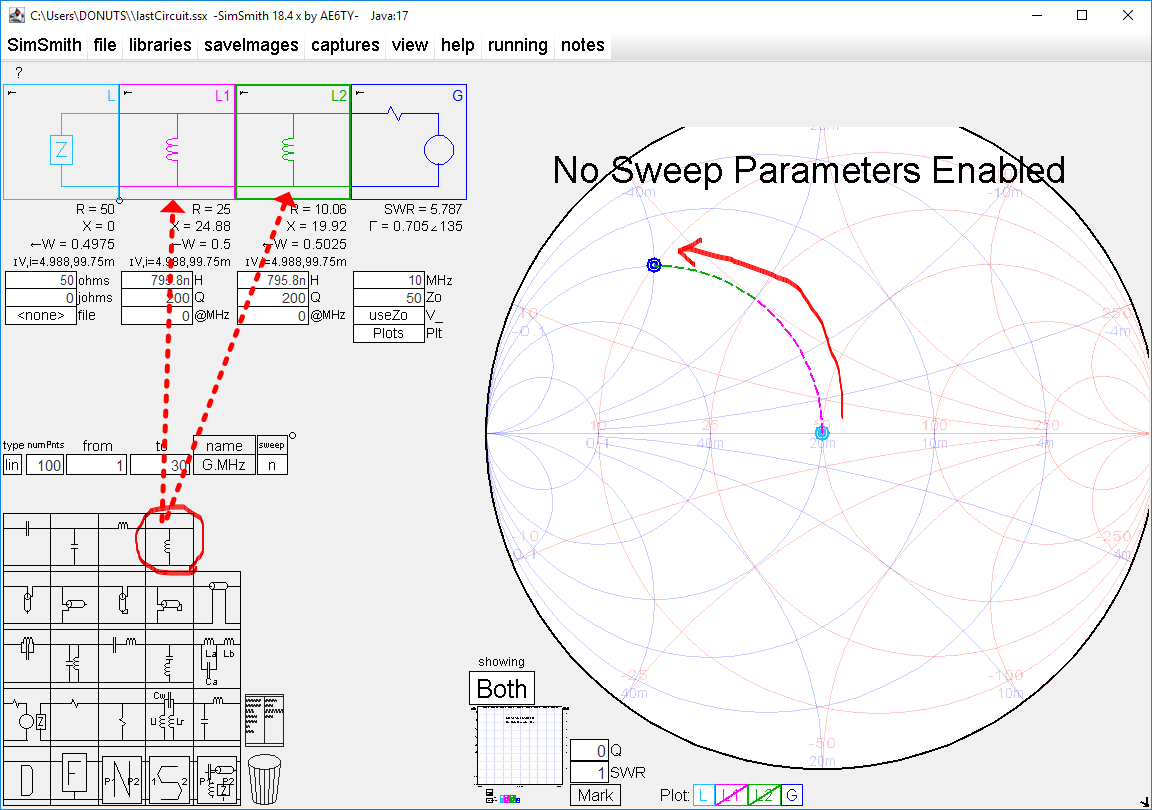Pick the horizontal shorted stub element

(169, 599)
